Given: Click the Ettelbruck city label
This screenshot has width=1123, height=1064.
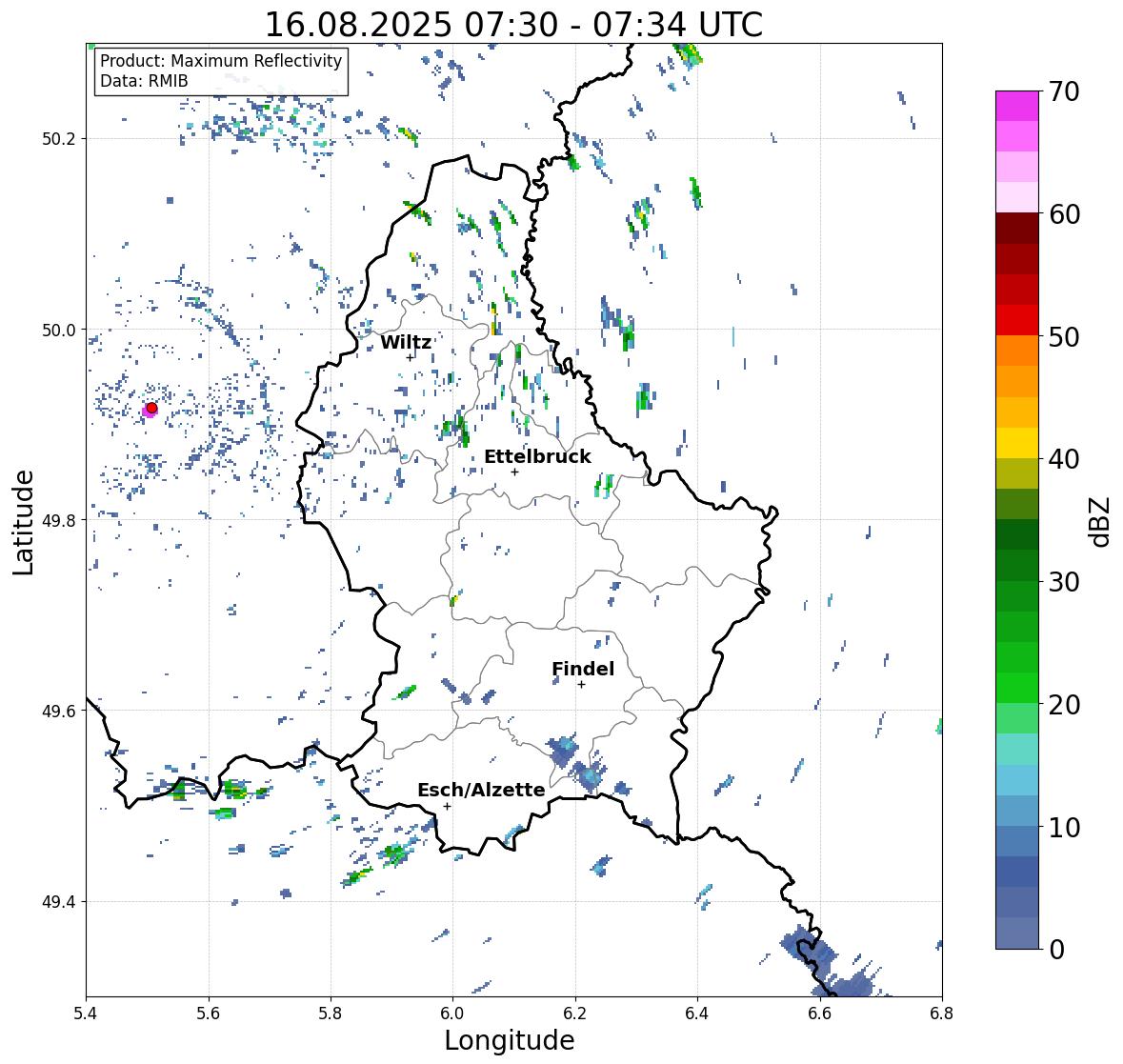Looking at the screenshot, I should point(537,457).
